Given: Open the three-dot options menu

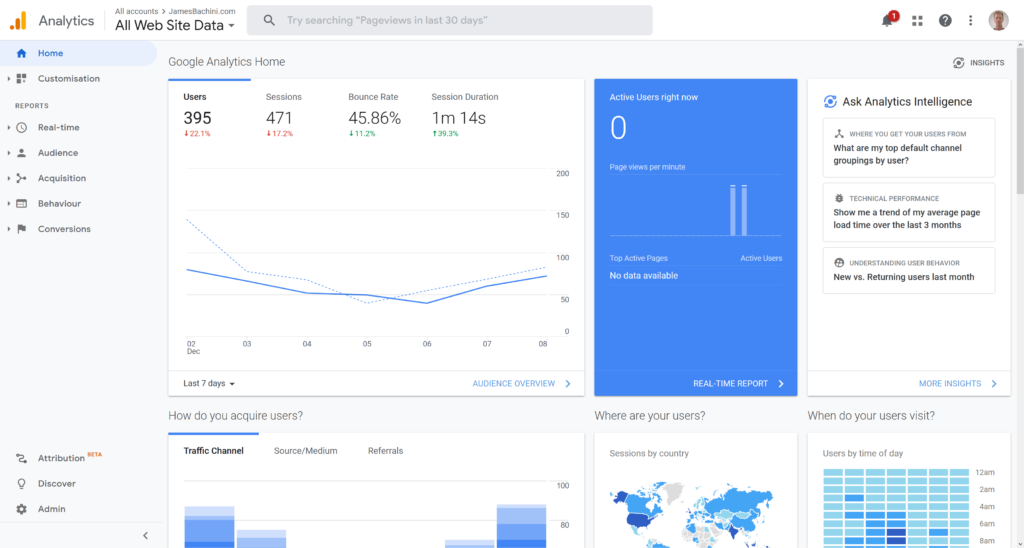Looking at the screenshot, I should [970, 21].
